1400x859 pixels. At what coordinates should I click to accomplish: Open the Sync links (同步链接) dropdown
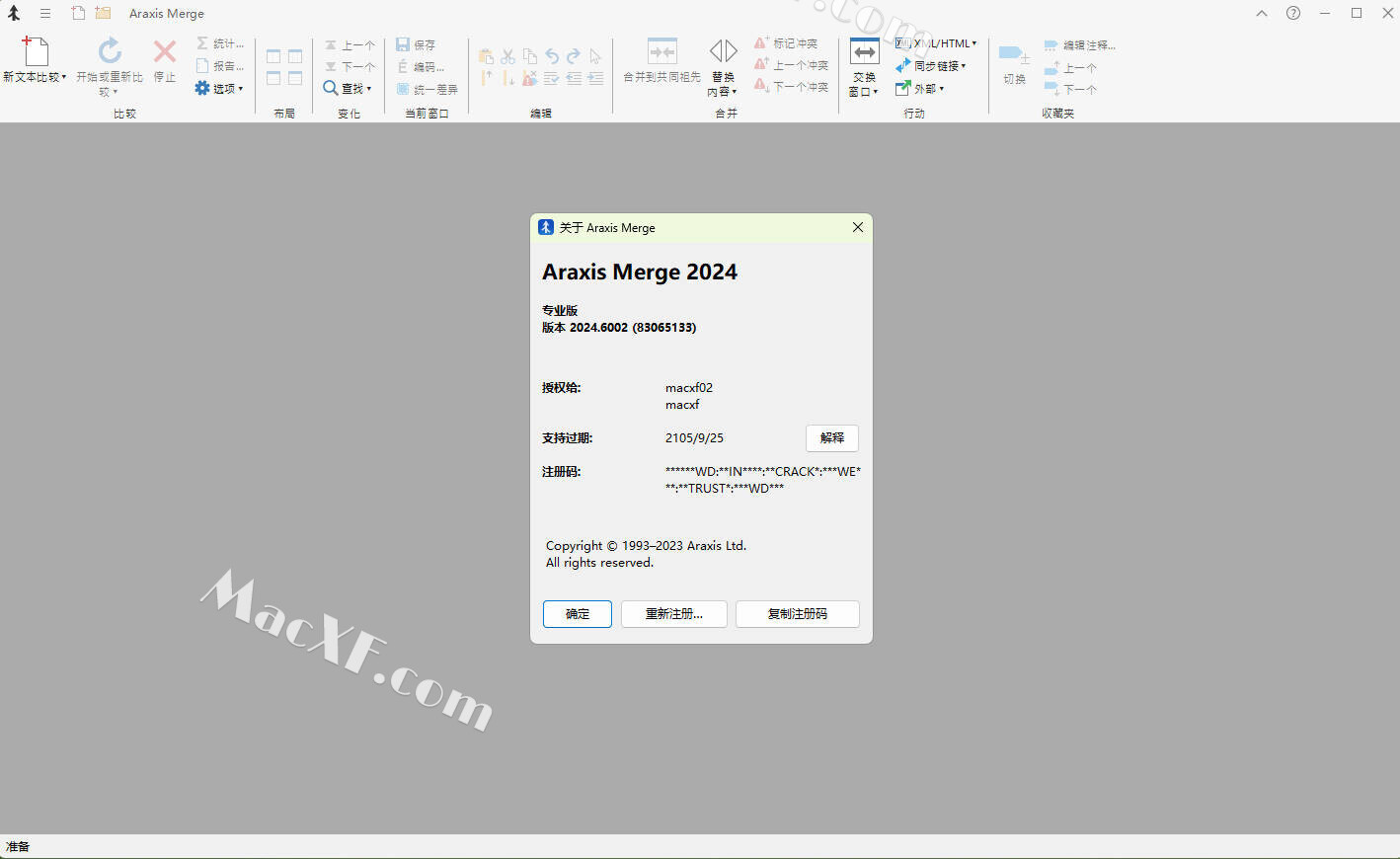(x=930, y=66)
